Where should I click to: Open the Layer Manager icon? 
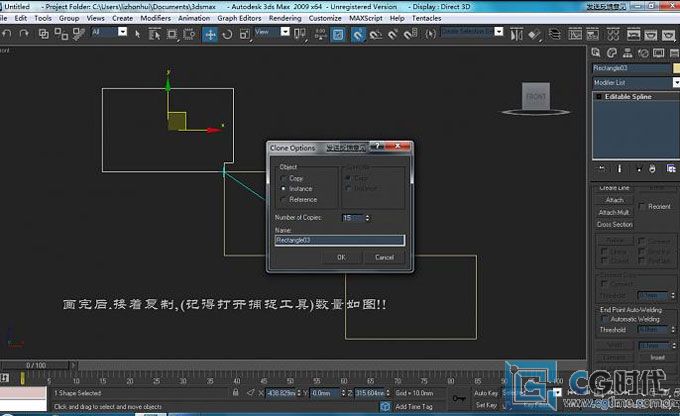tap(555, 34)
